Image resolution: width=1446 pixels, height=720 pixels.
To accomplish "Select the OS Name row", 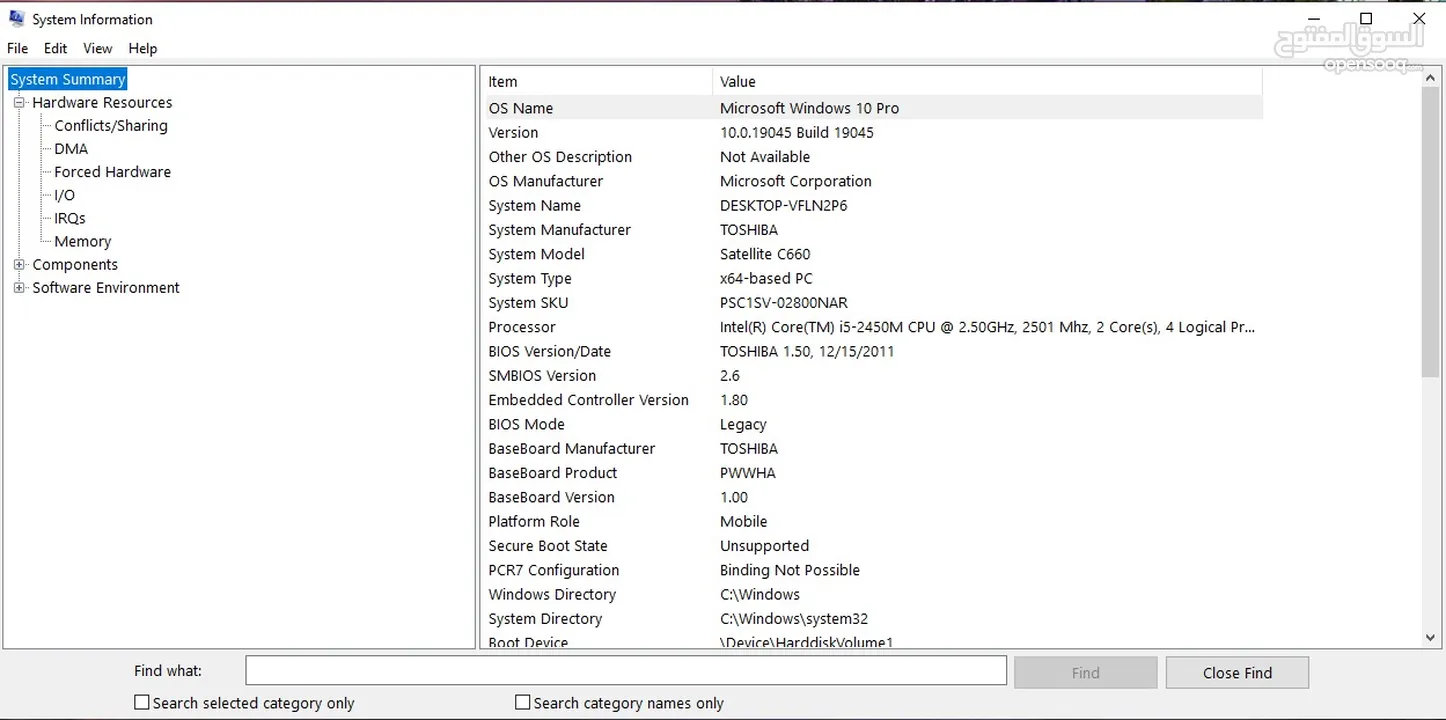I will point(872,108).
